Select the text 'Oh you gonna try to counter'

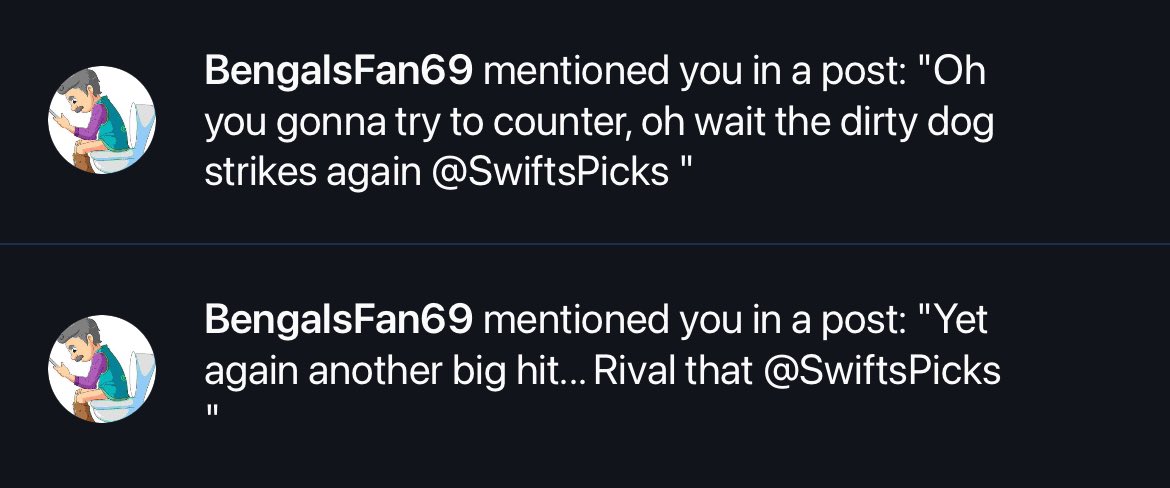tap(597, 97)
